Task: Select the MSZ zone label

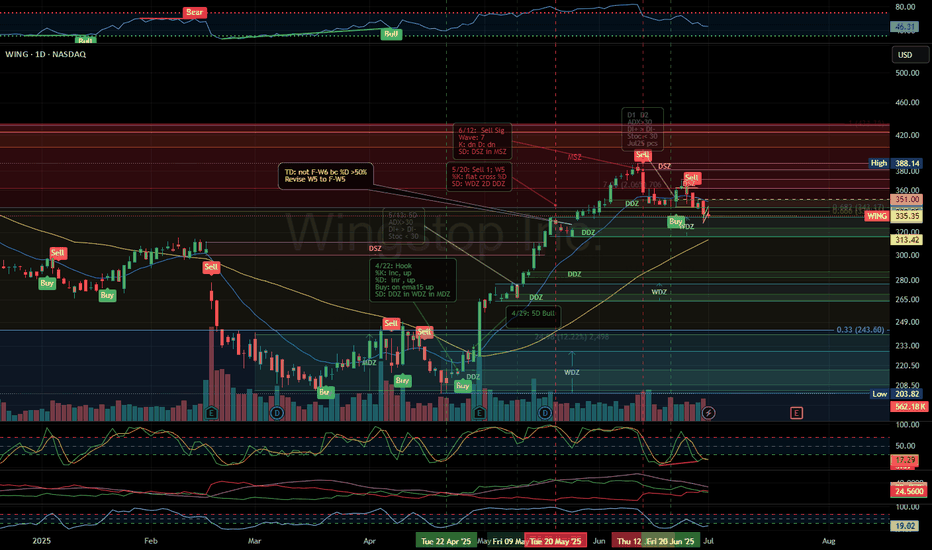Action: (574, 157)
